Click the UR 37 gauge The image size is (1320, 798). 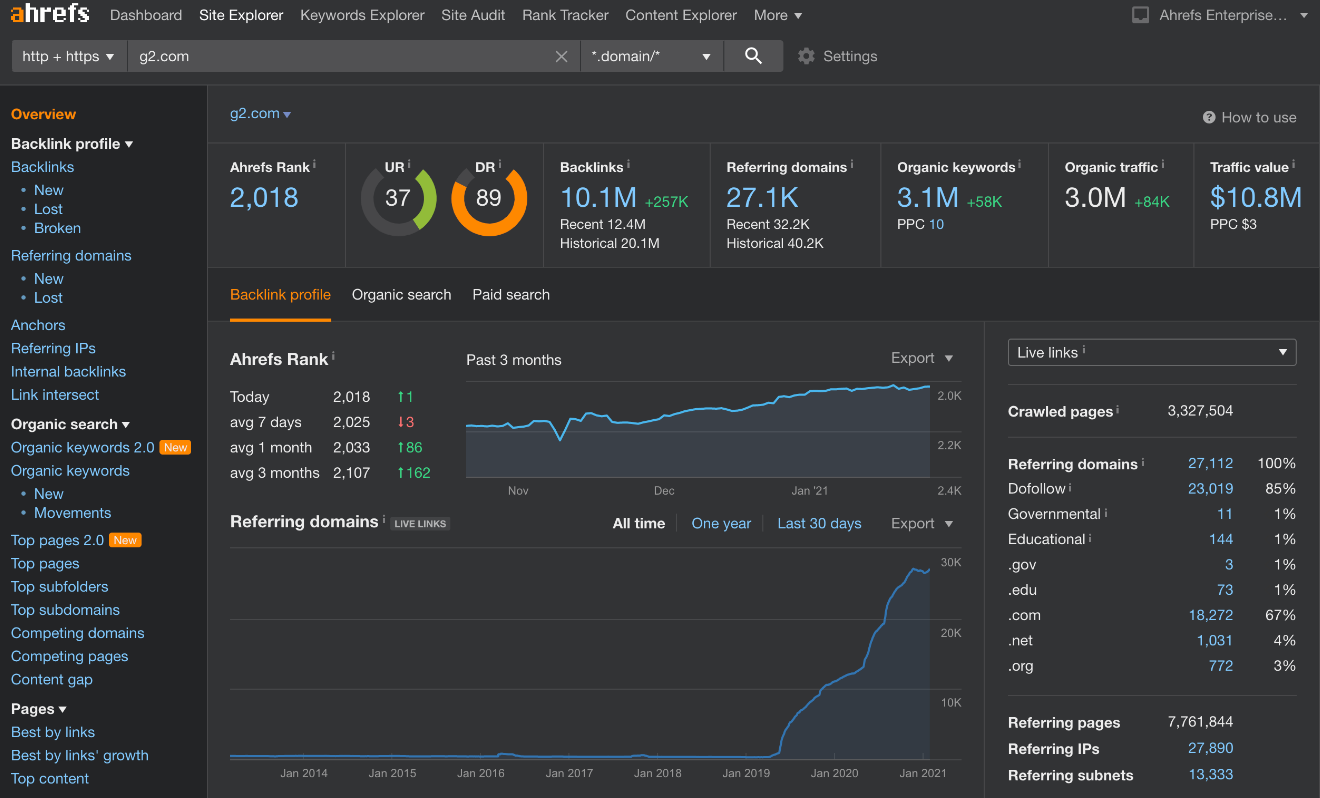pos(398,198)
